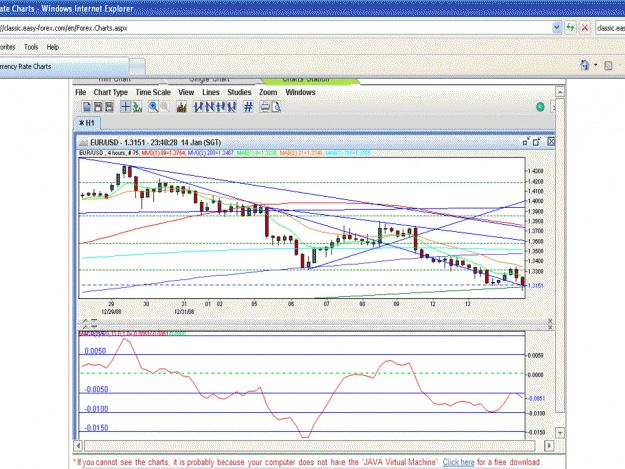Click the printer icon in chart toolbar
This screenshot has width=625, height=469.
[x=265, y=107]
